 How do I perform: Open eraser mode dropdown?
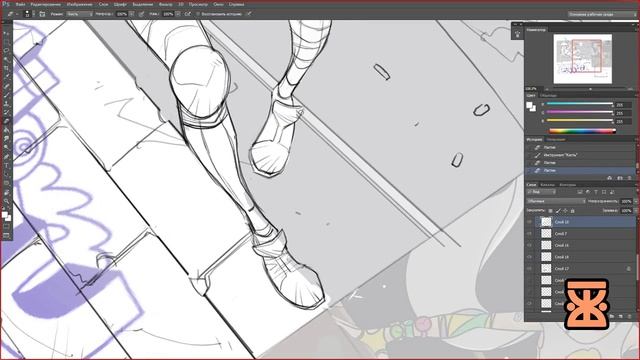tap(79, 14)
